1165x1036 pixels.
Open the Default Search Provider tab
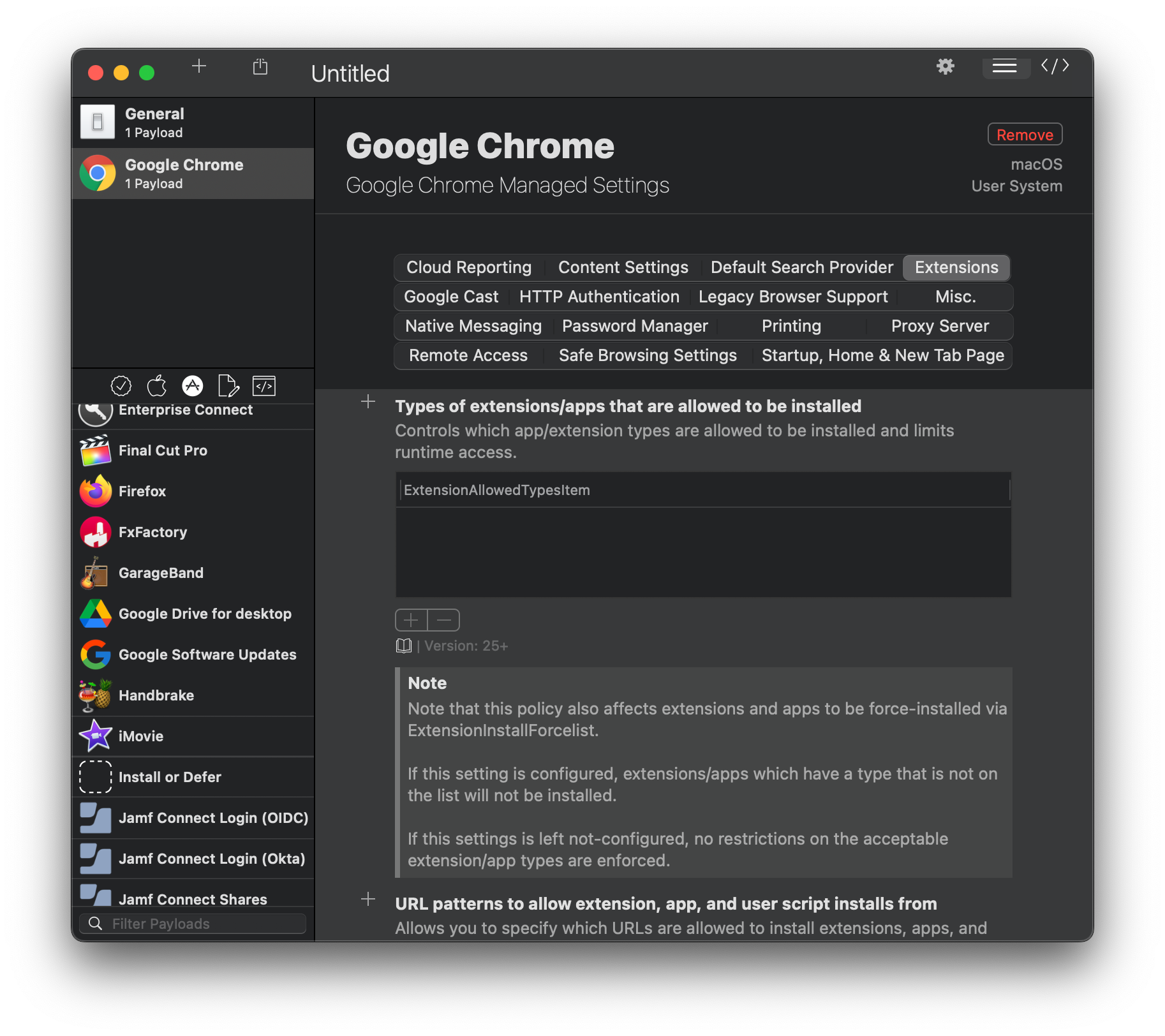[x=801, y=267]
